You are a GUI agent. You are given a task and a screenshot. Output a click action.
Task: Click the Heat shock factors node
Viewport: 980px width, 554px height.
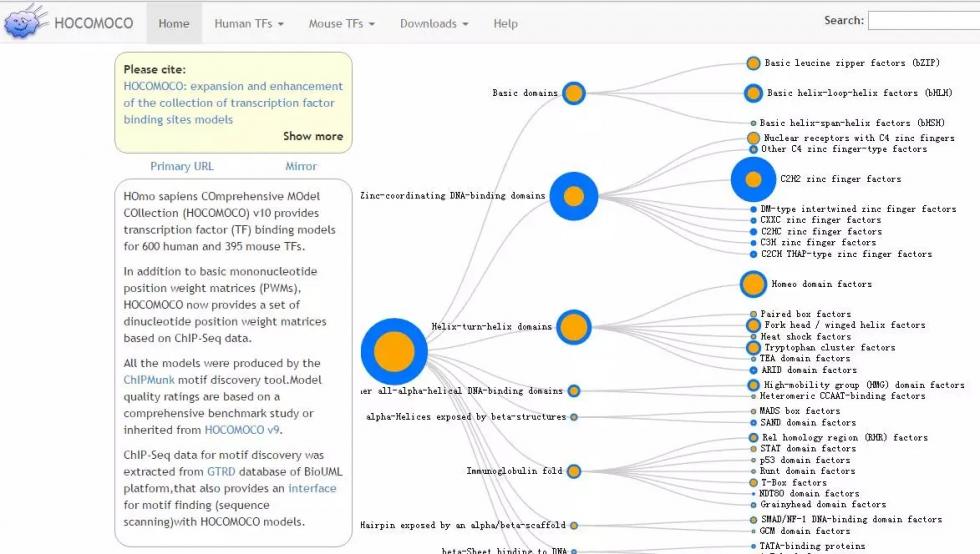point(753,336)
